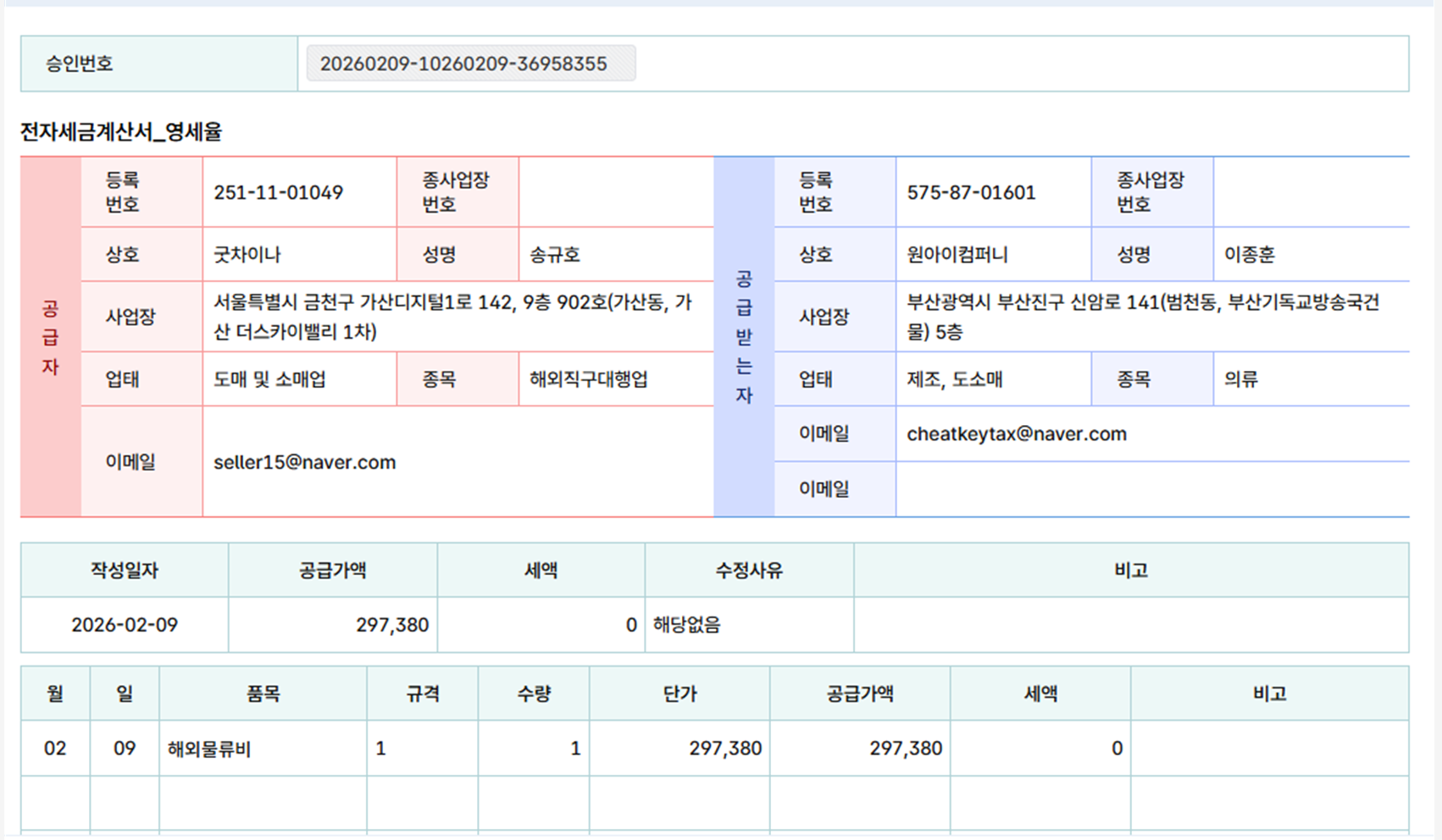Select recipient email cheatkeytax@naver.com

click(1017, 434)
